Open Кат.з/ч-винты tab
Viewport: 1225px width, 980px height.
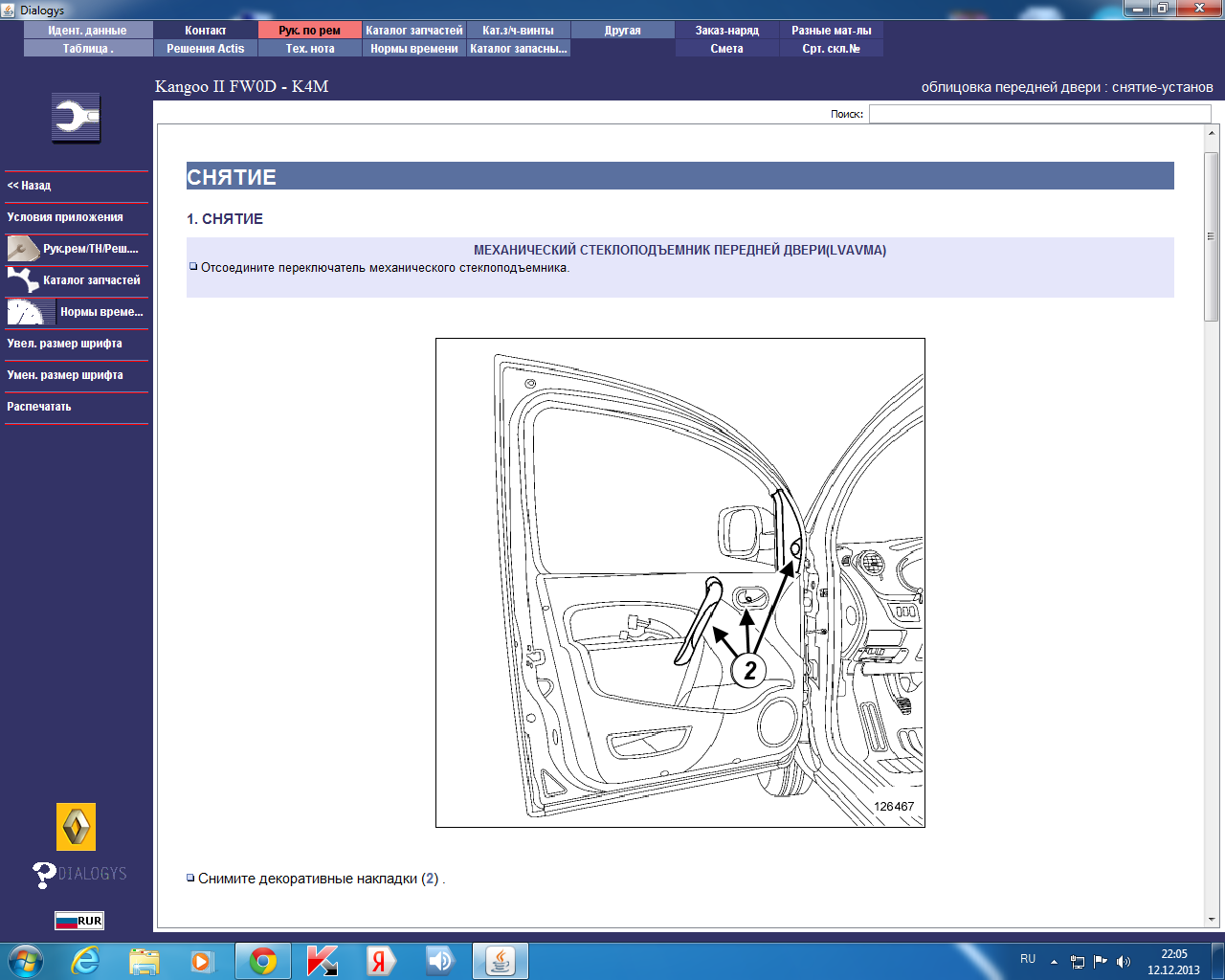pyautogui.click(x=519, y=31)
